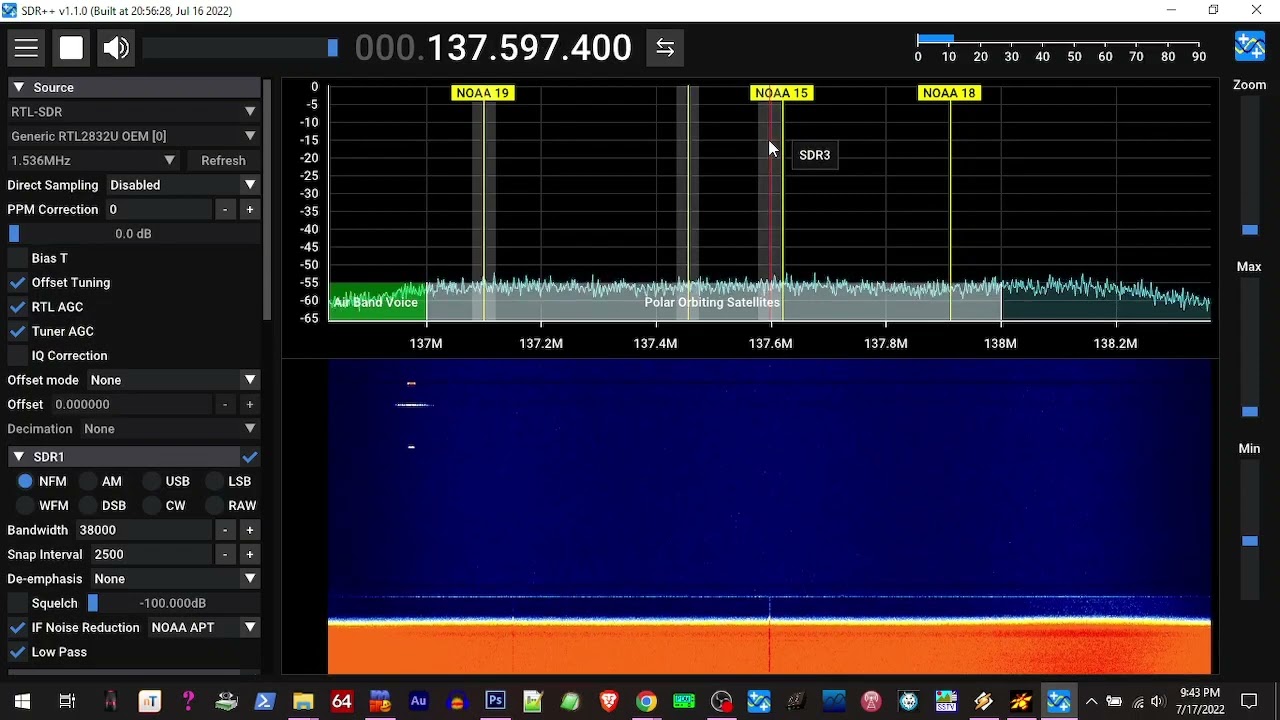
Task: Open PowerShell icon in the taskbar
Action: [265, 701]
